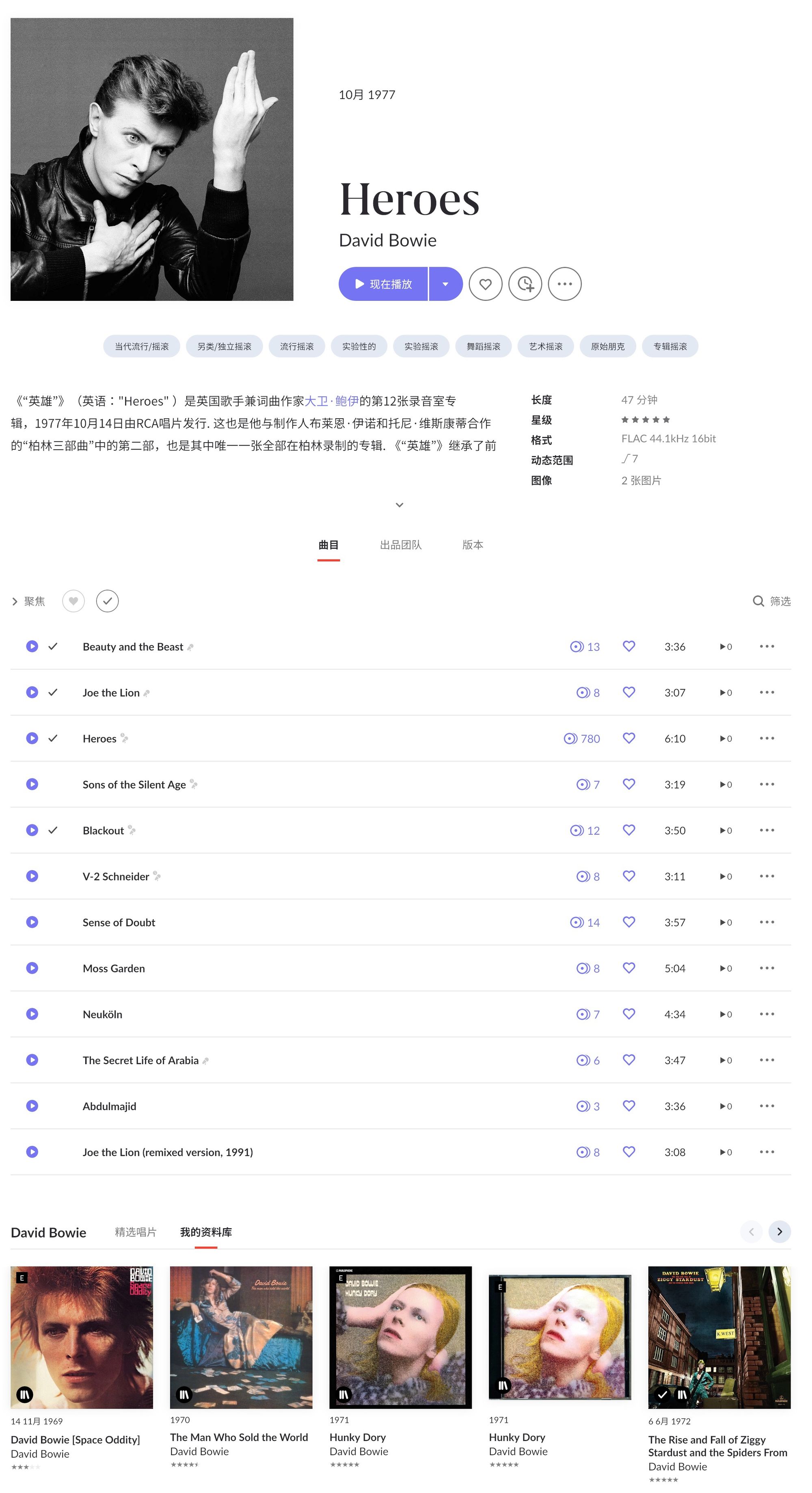This screenshot has width=812, height=1493.
Task: Click the heart for Joe the Lion
Action: 629,692
